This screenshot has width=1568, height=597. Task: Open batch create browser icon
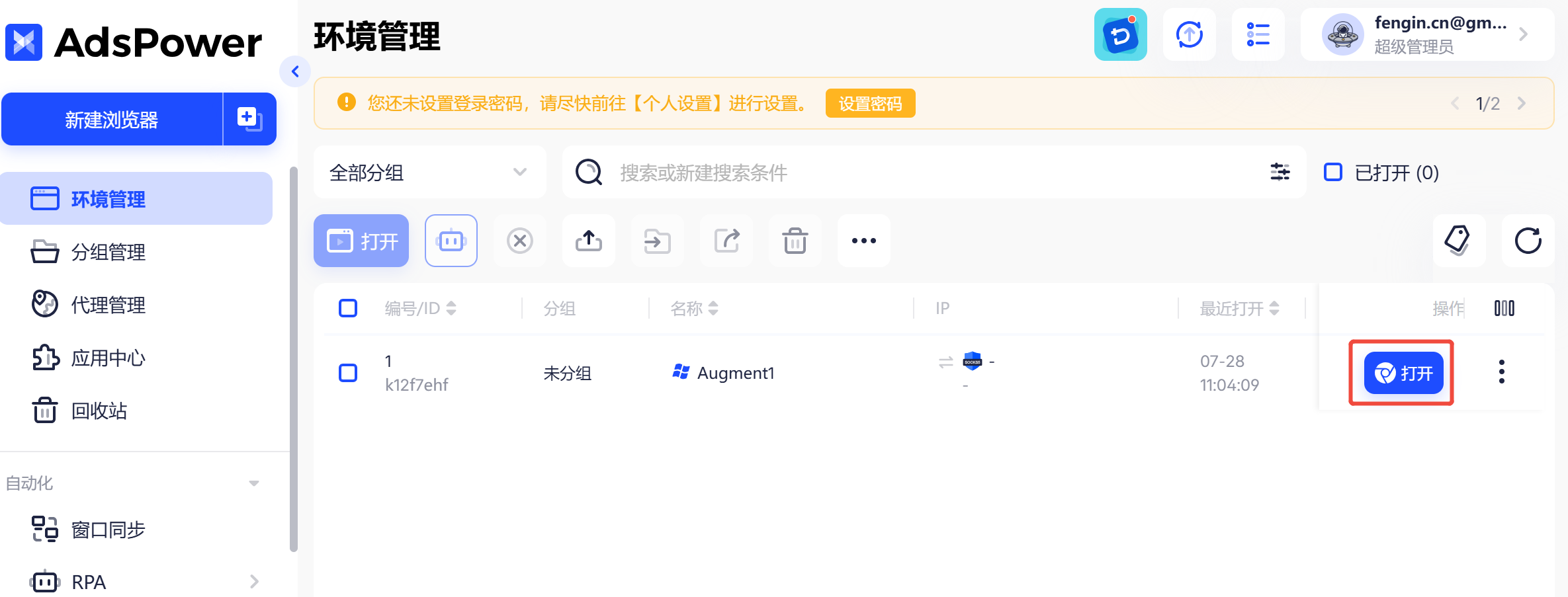pos(249,120)
